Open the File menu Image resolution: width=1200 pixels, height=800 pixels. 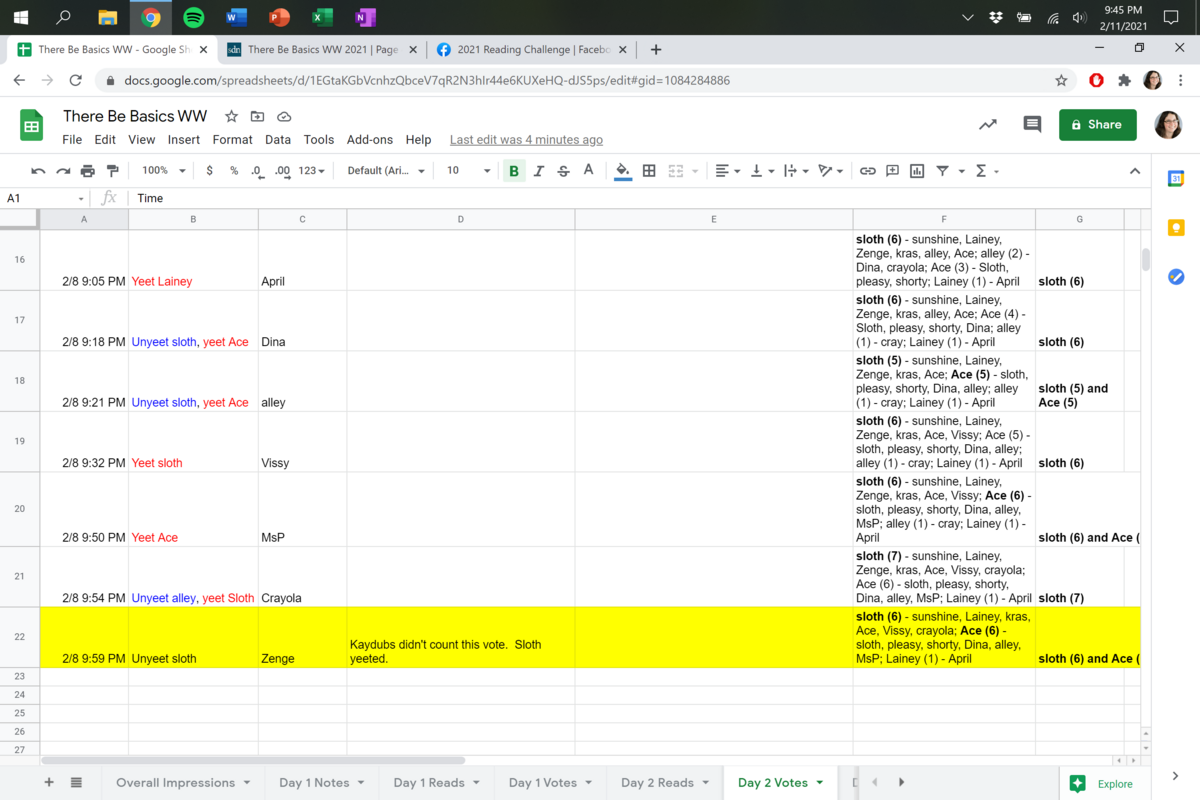point(72,140)
